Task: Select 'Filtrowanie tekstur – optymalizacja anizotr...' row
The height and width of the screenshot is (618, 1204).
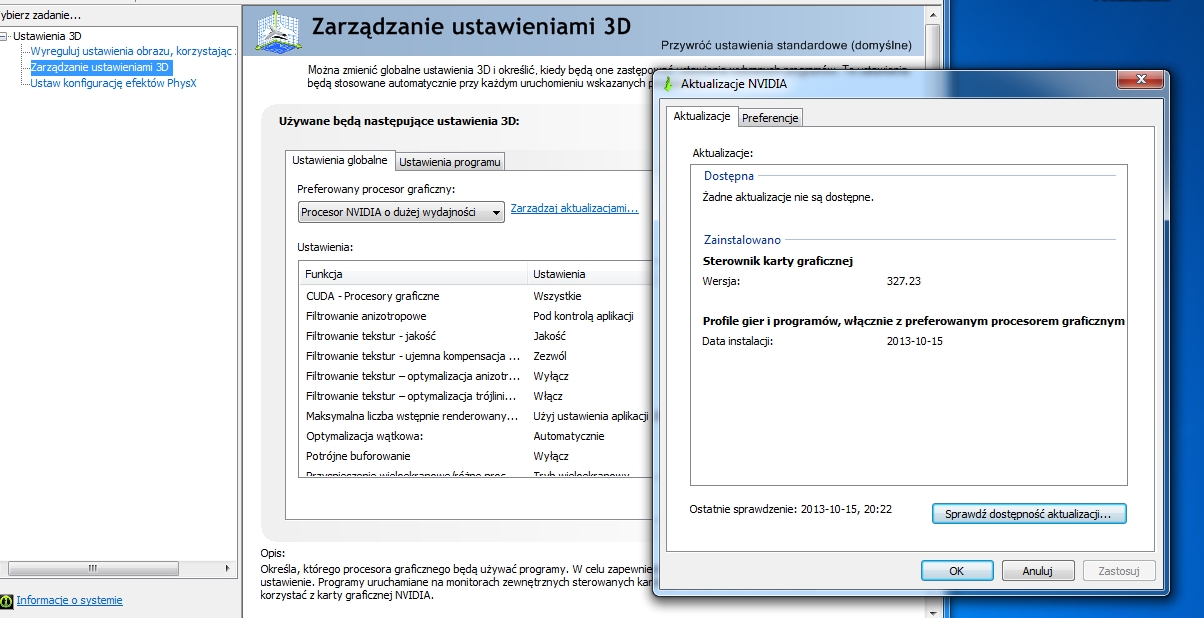Action: tap(475, 376)
